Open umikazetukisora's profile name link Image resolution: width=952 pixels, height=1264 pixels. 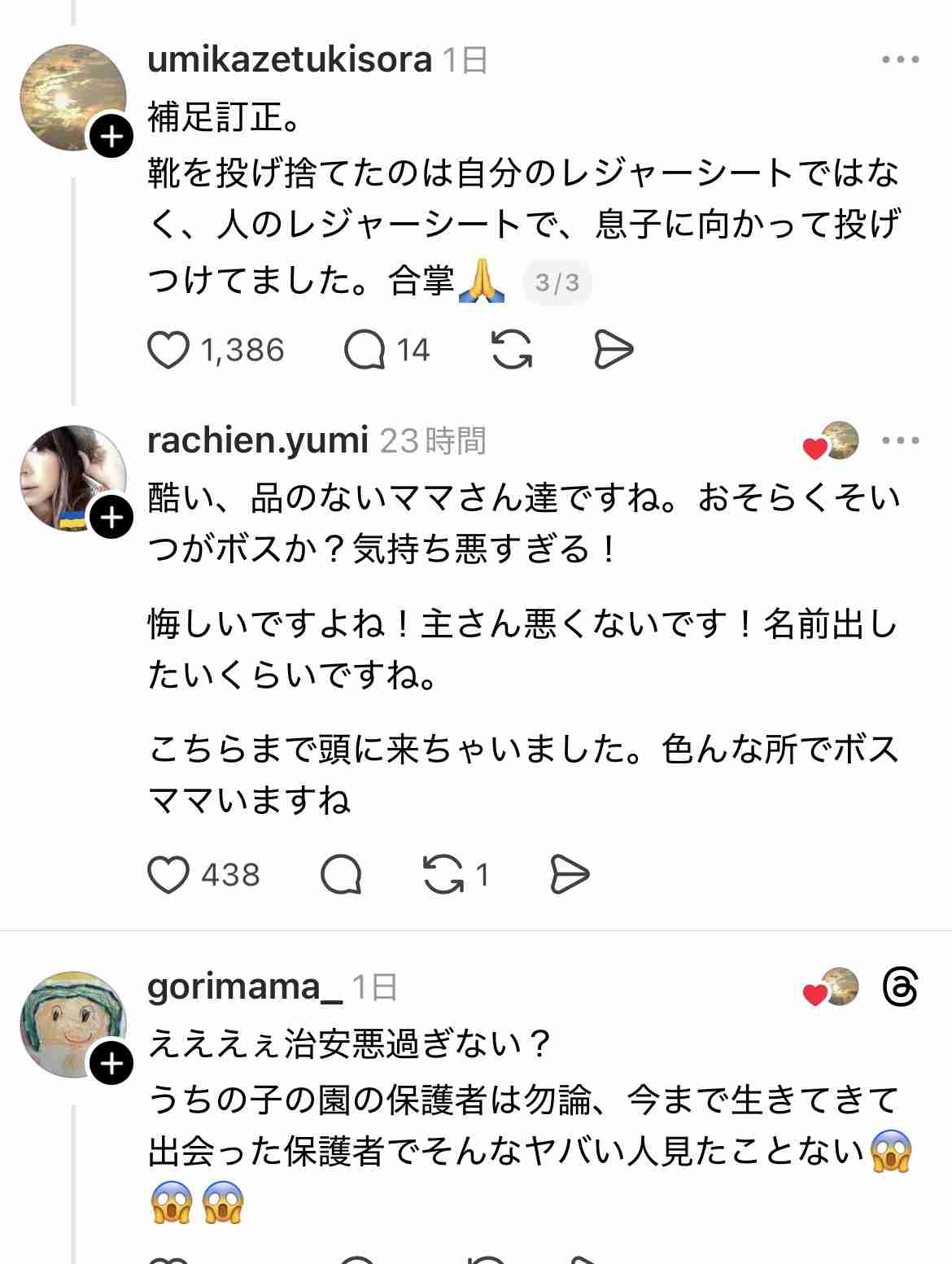click(x=290, y=60)
